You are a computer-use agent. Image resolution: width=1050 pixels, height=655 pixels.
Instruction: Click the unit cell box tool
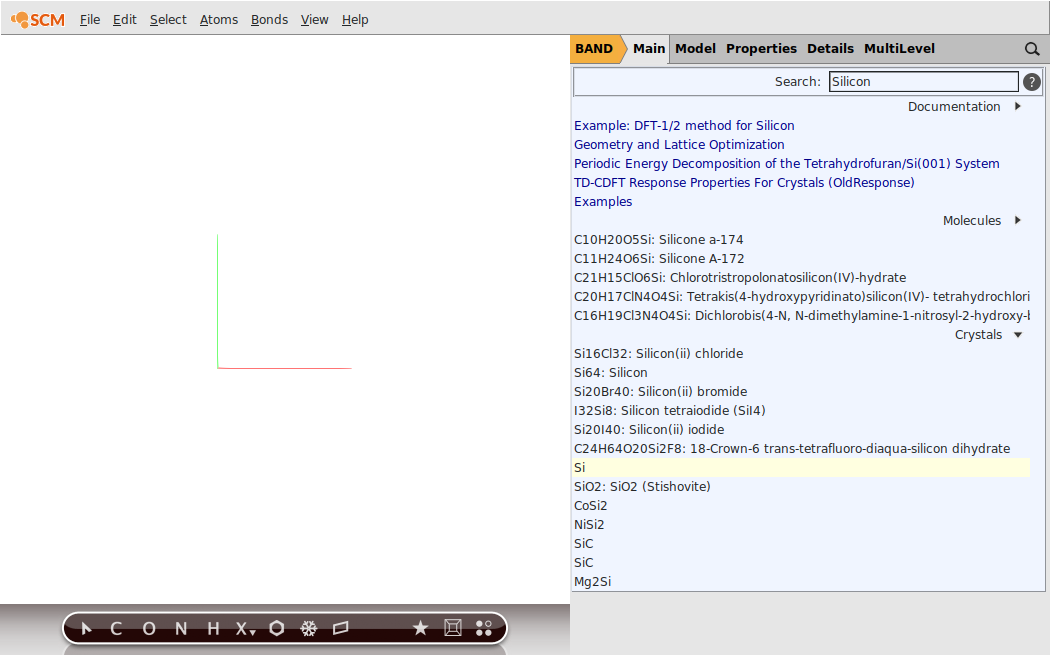[452, 628]
